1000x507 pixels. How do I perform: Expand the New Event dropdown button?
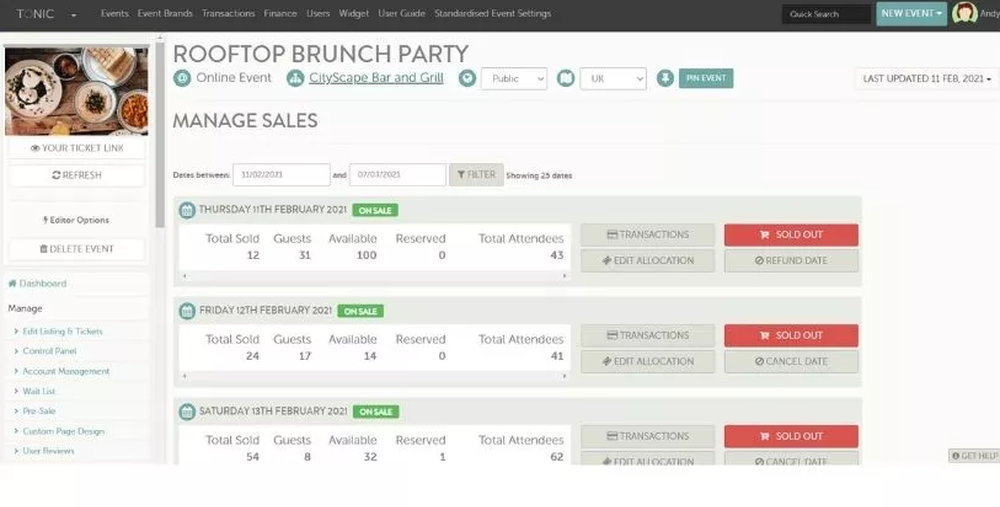[911, 14]
